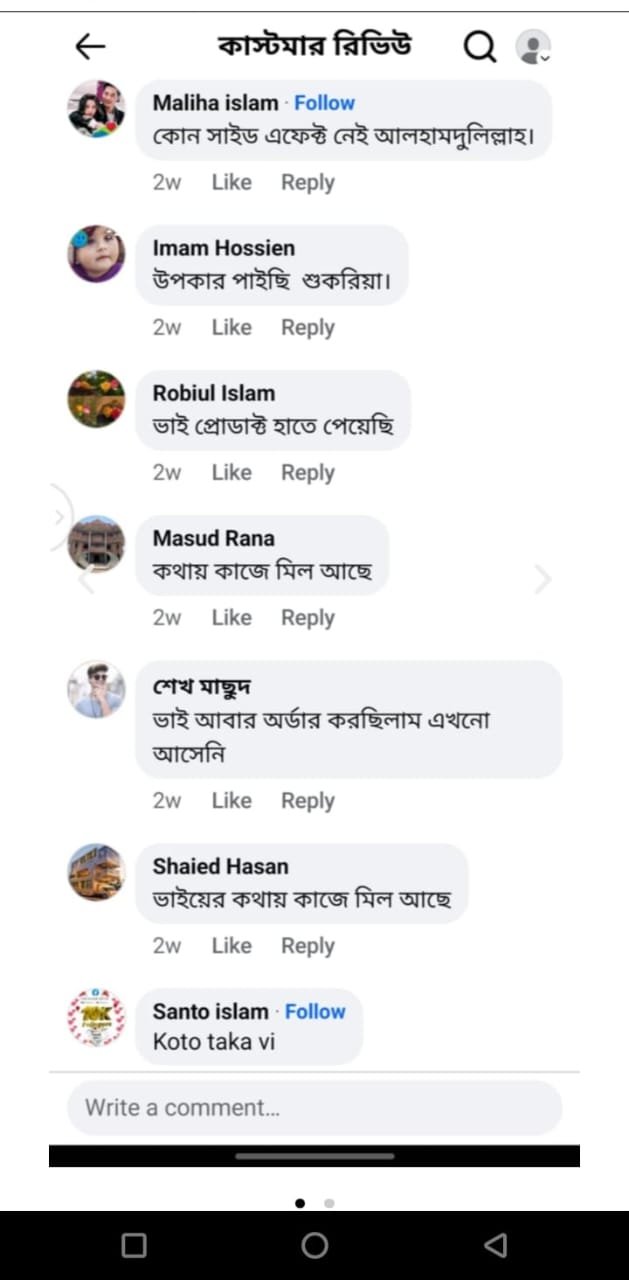Reply to Shaied Hasan's comment
The width and height of the screenshot is (629, 1280).
pos(307,946)
